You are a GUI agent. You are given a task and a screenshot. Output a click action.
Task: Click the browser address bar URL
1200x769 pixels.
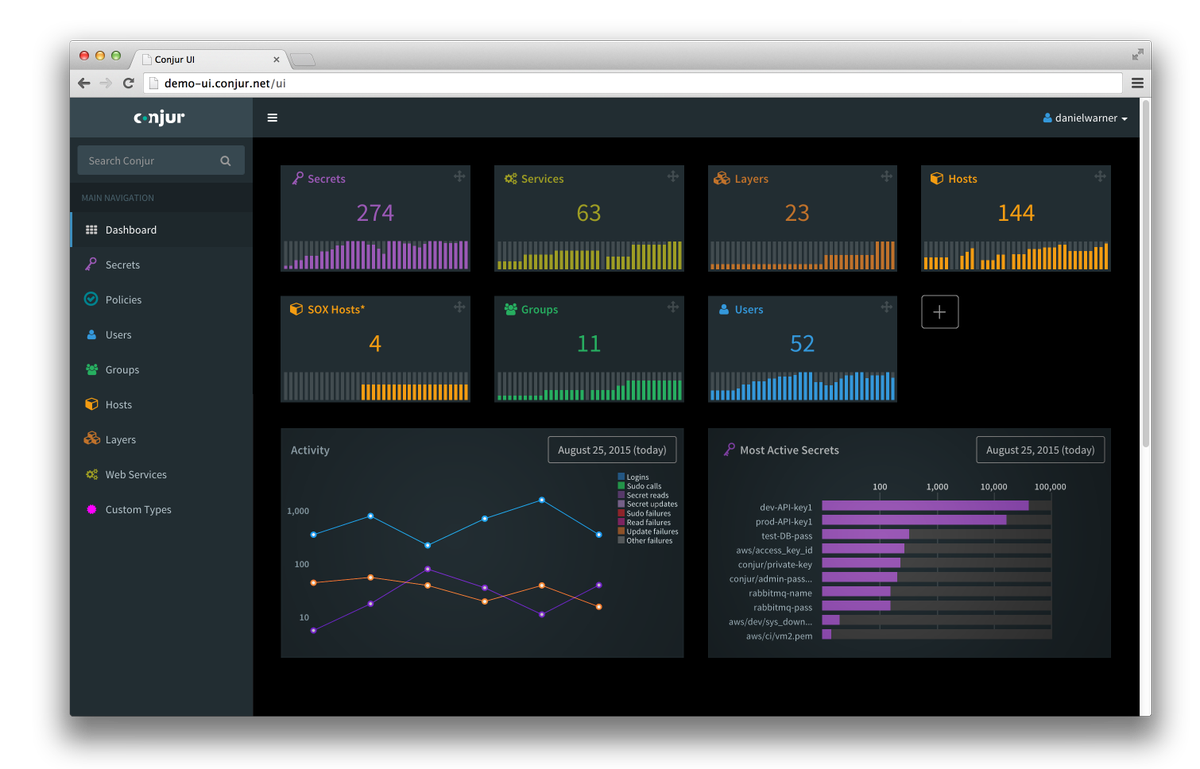point(225,83)
